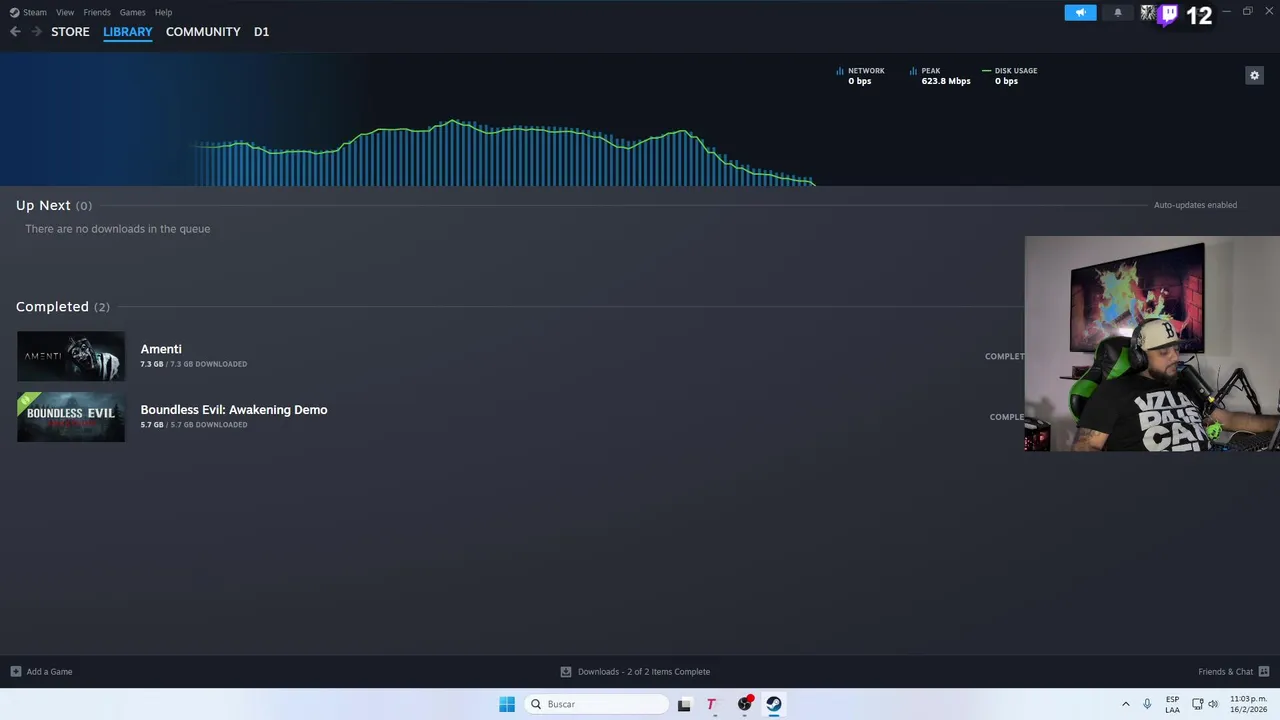Screen dimensions: 1280x720
Task: Open the Steam menu
Action: (x=35, y=12)
